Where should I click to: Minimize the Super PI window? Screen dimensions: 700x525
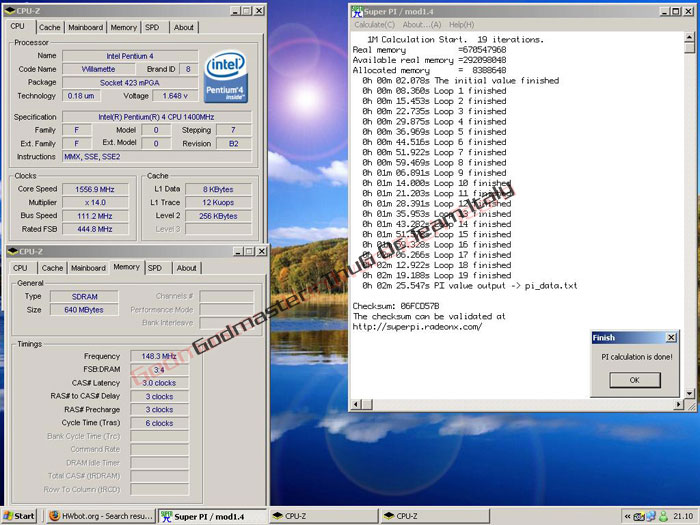point(665,12)
